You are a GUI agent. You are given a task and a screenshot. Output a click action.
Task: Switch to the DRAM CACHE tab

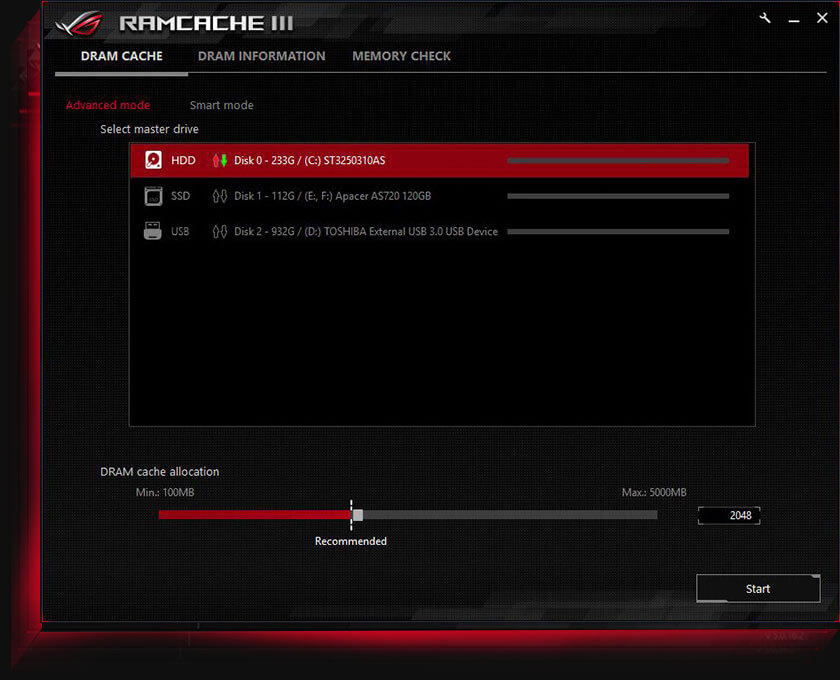point(122,56)
